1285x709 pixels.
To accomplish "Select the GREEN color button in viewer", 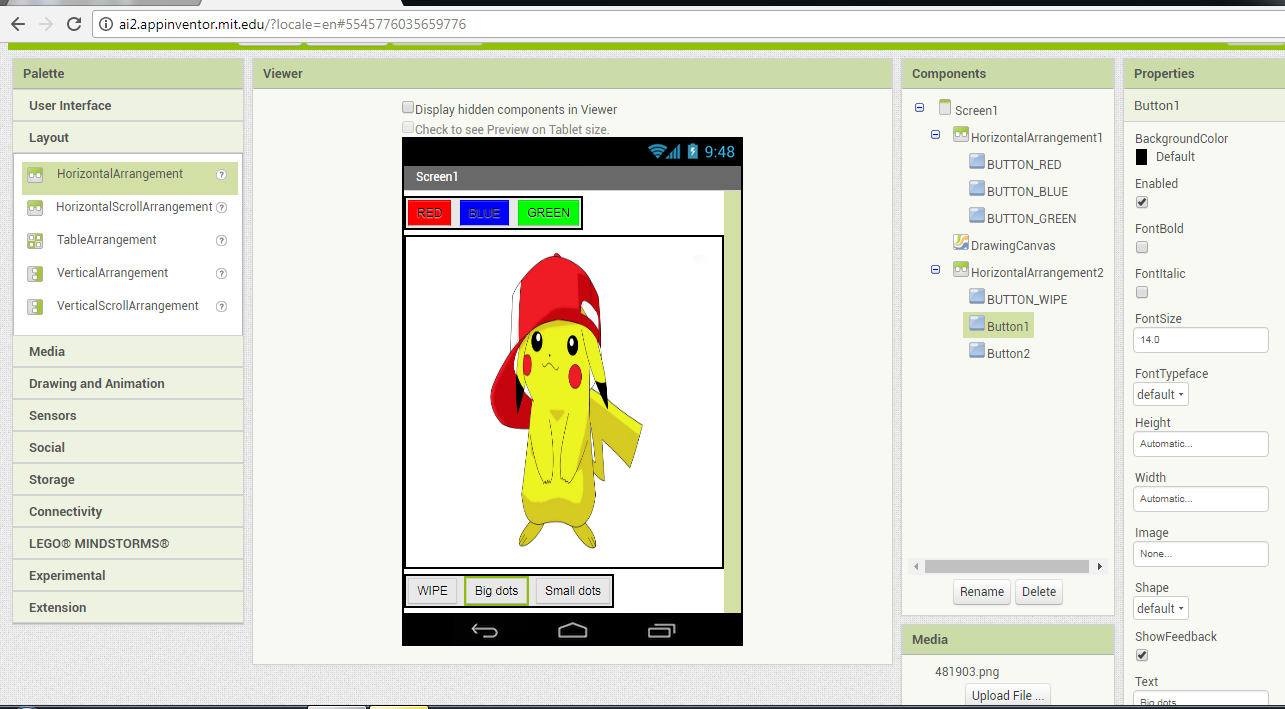I will (x=549, y=213).
